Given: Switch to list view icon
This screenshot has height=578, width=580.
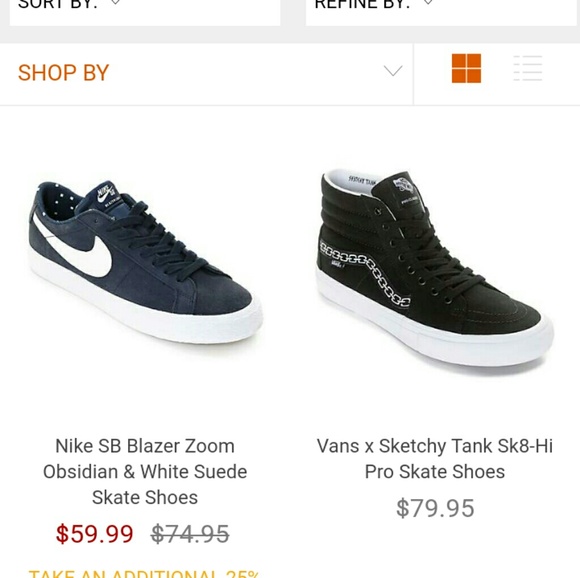Looking at the screenshot, I should pos(528,68).
